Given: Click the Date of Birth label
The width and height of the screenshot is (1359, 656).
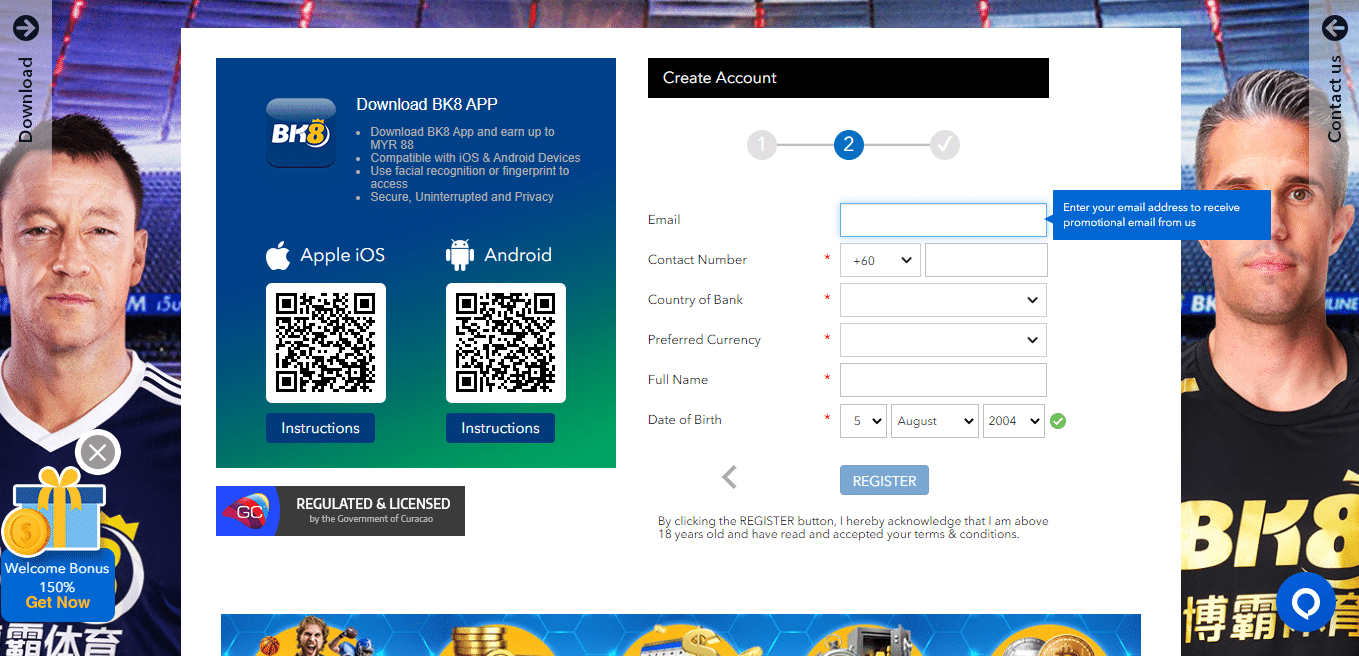Looking at the screenshot, I should (x=685, y=420).
